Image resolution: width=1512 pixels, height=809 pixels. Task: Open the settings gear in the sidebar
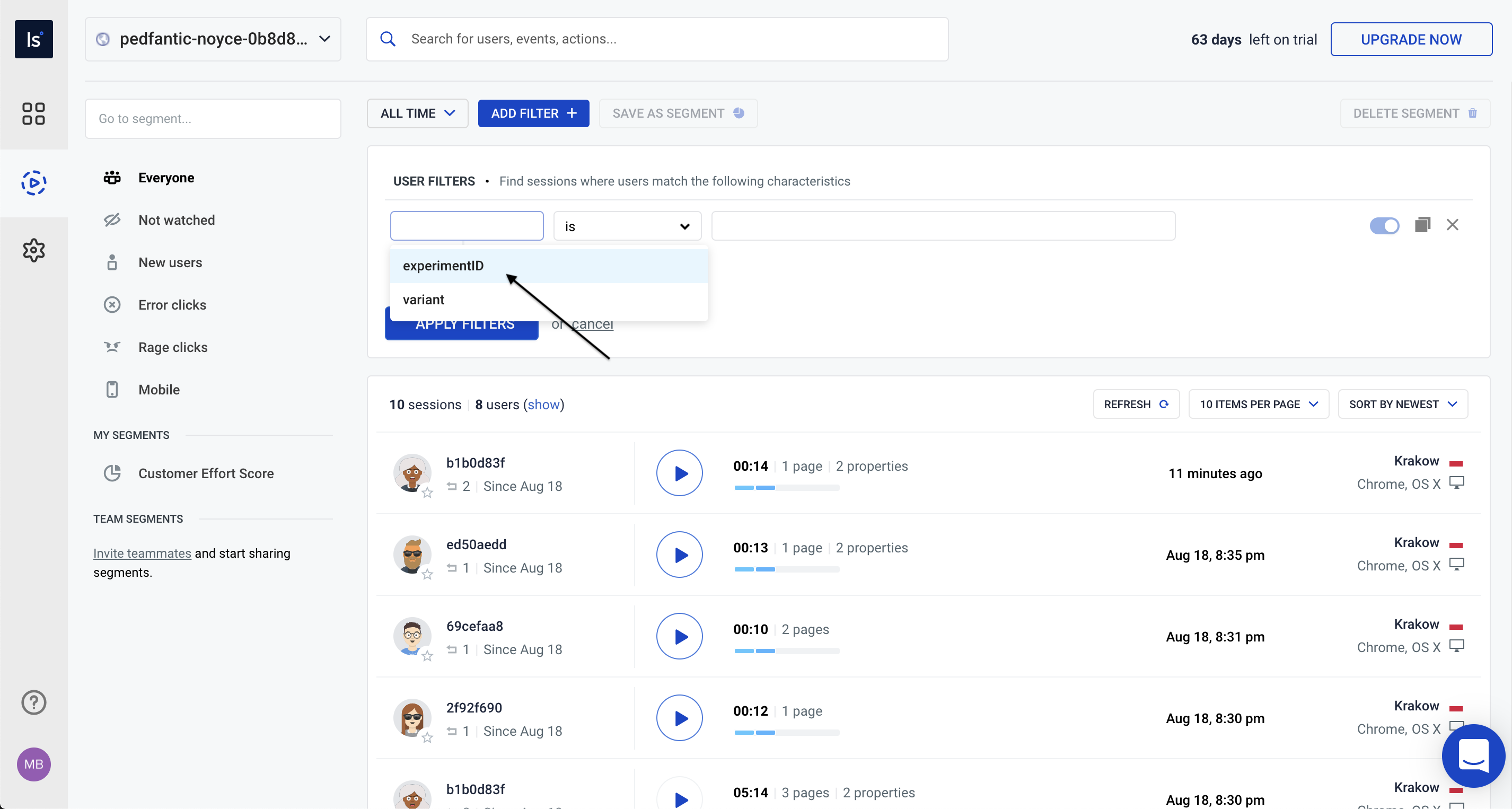[33, 250]
